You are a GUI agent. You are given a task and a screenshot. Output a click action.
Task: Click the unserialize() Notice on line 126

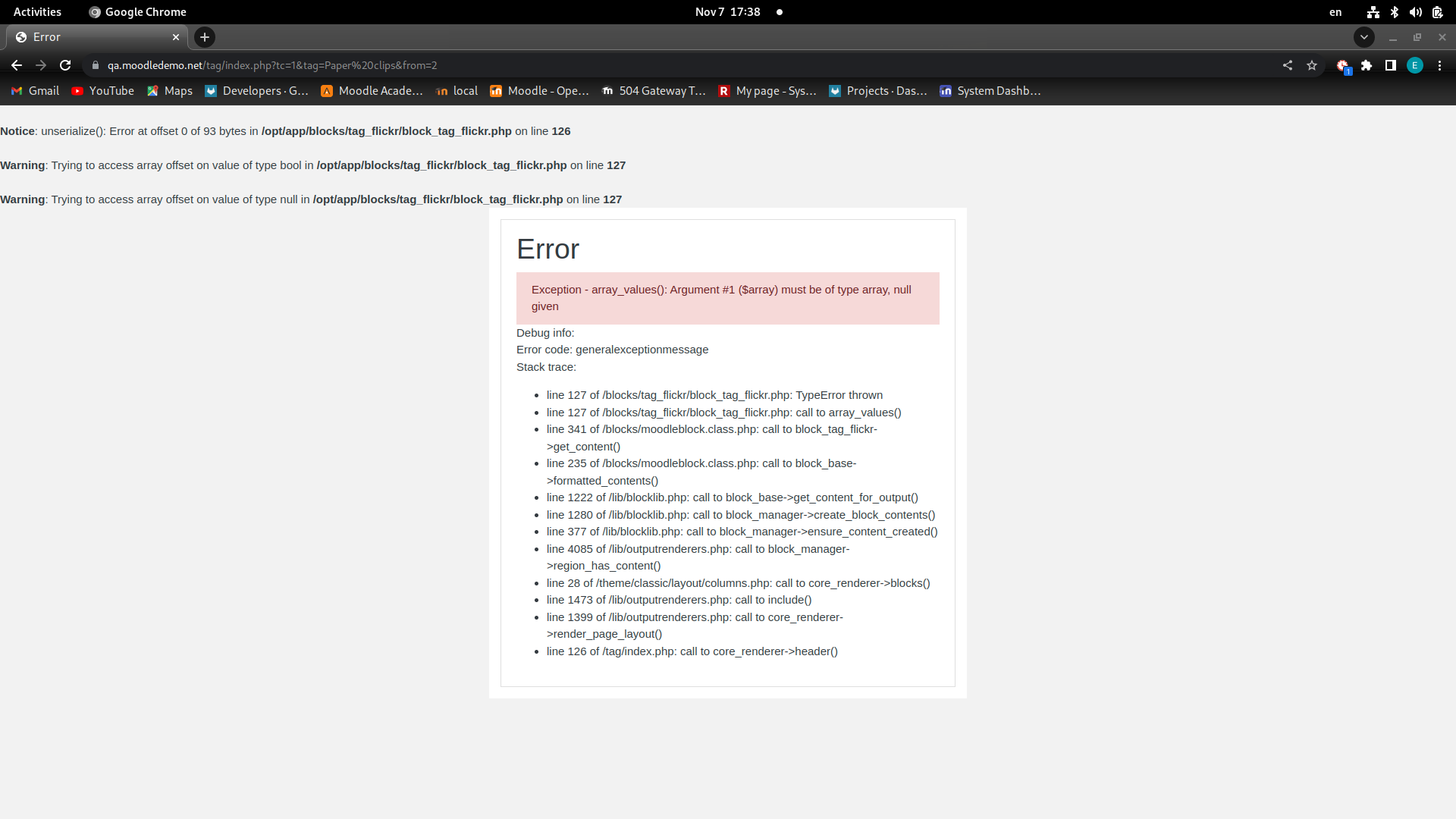point(285,131)
